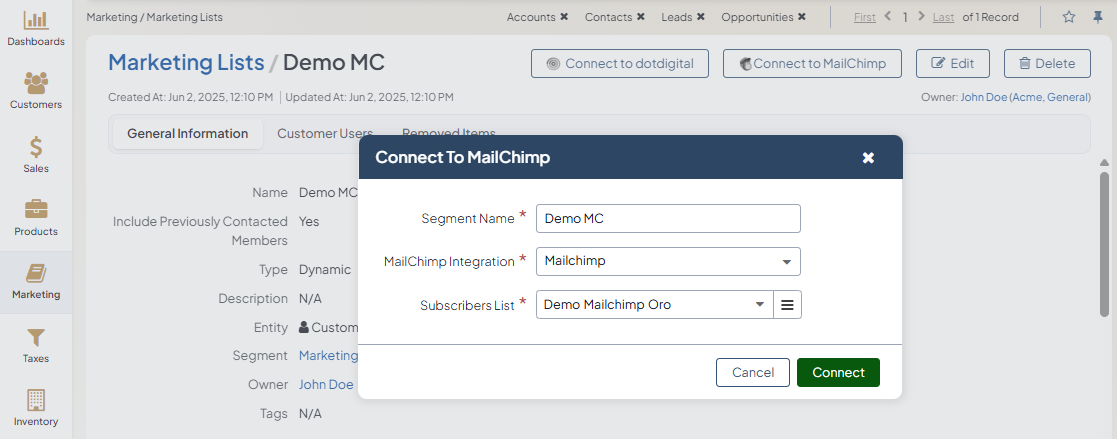Open the Dashboards sidebar icon
1117x439 pixels.
tap(36, 28)
